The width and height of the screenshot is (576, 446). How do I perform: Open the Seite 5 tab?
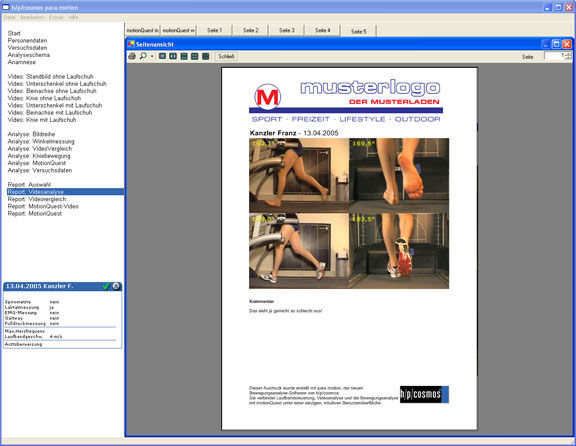point(359,31)
